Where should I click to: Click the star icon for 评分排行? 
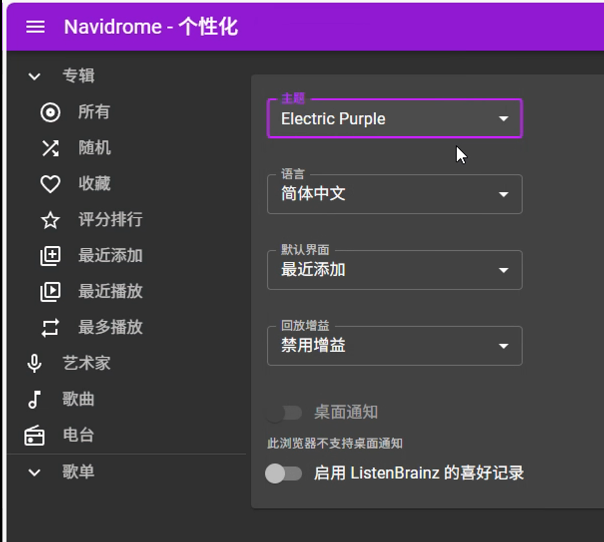click(50, 220)
